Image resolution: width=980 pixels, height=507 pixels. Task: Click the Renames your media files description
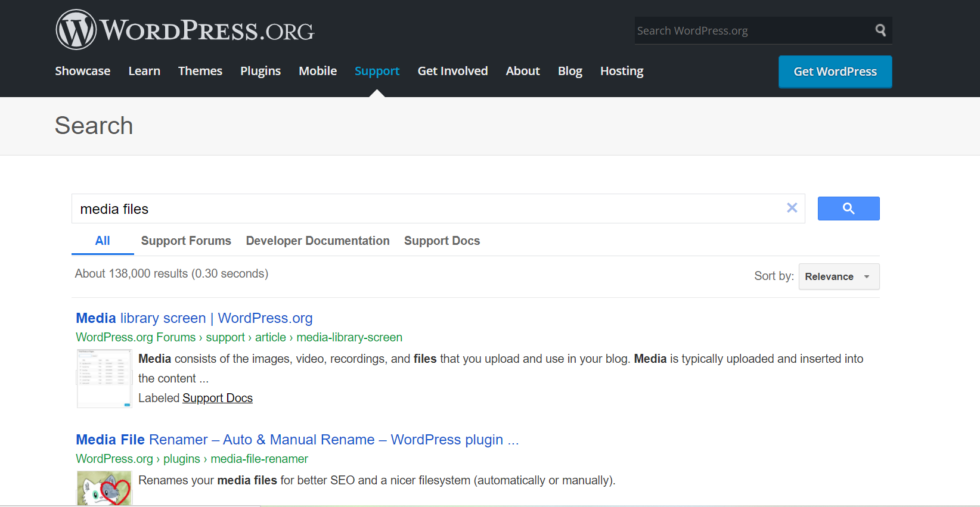pyautogui.click(x=377, y=481)
